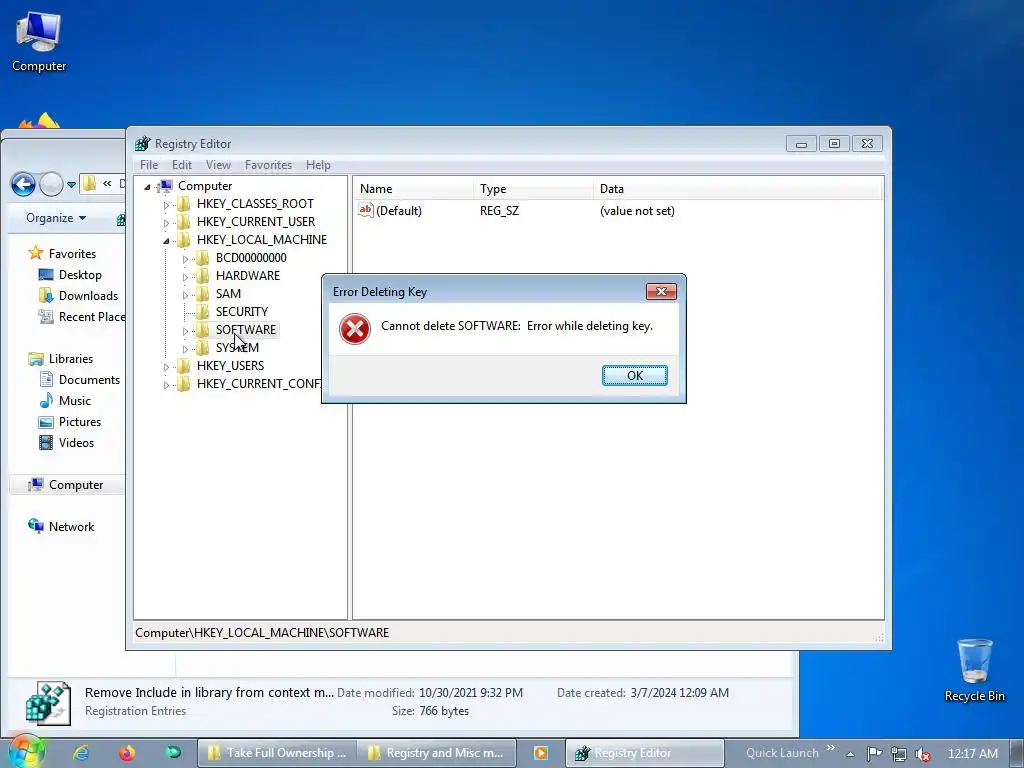Select the SOFTWARE key label
Image resolution: width=1024 pixels, height=768 pixels.
pyautogui.click(x=246, y=330)
